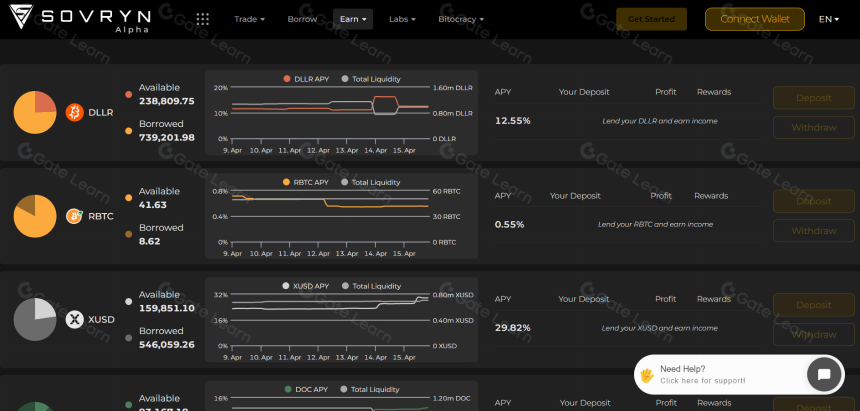Click the Sovryn Alpha logo

tap(80, 19)
